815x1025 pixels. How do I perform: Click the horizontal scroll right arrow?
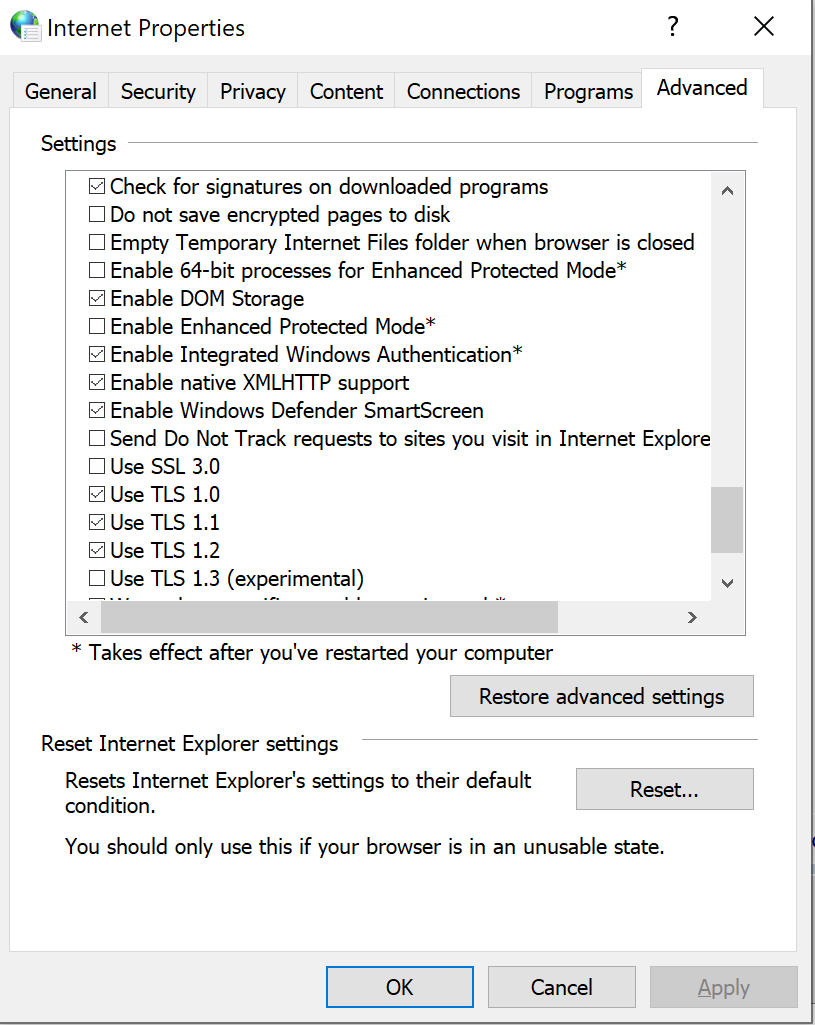point(692,617)
